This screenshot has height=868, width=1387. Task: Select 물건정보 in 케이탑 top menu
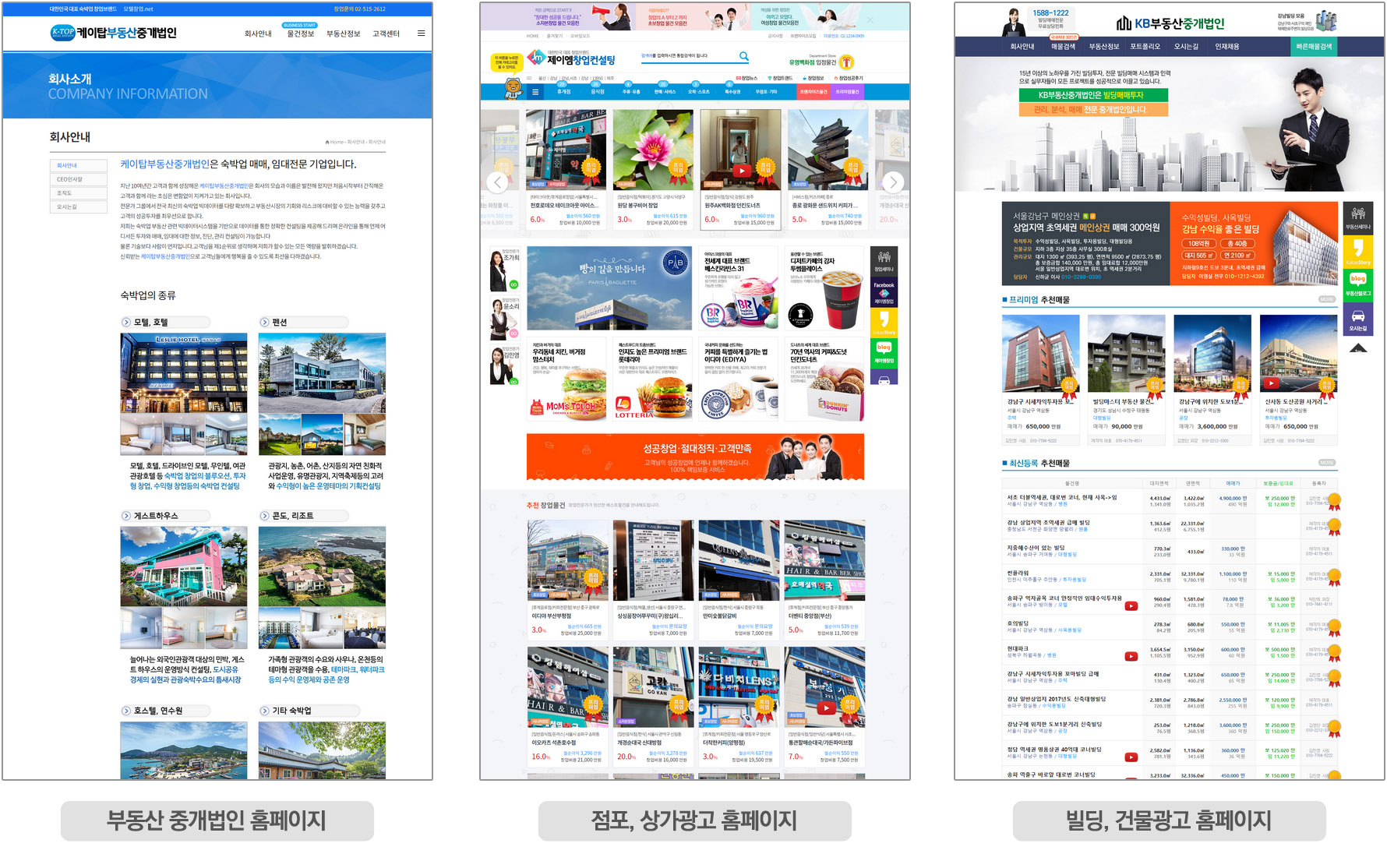[300, 34]
